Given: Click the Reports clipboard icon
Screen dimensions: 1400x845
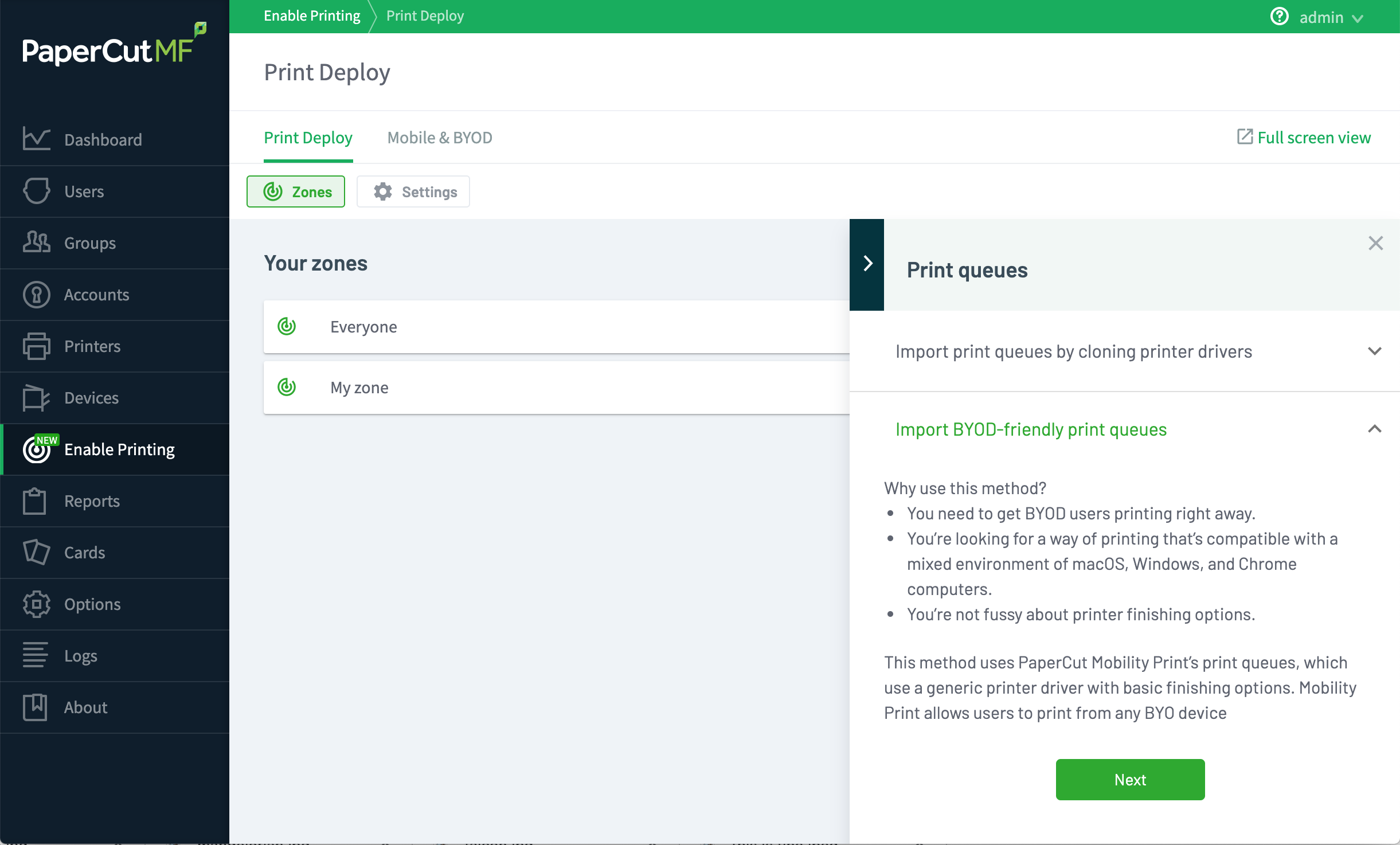Looking at the screenshot, I should tap(34, 501).
